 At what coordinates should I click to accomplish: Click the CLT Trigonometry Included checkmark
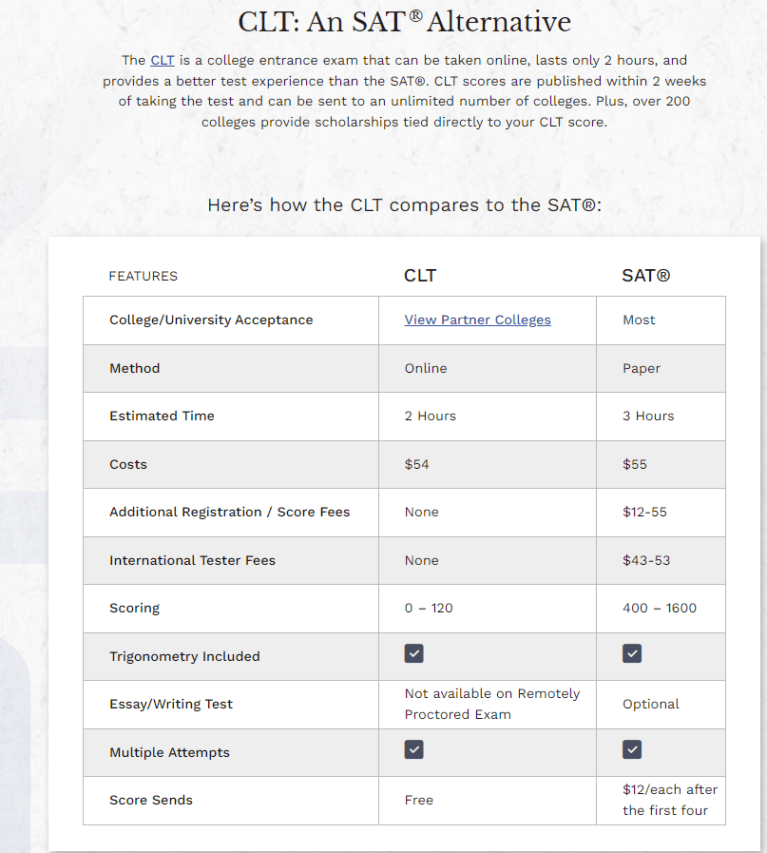pos(414,654)
